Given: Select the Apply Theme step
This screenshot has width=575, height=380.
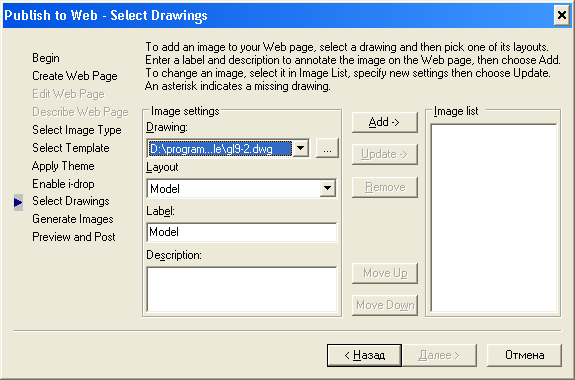Looking at the screenshot, I should (x=63, y=166).
